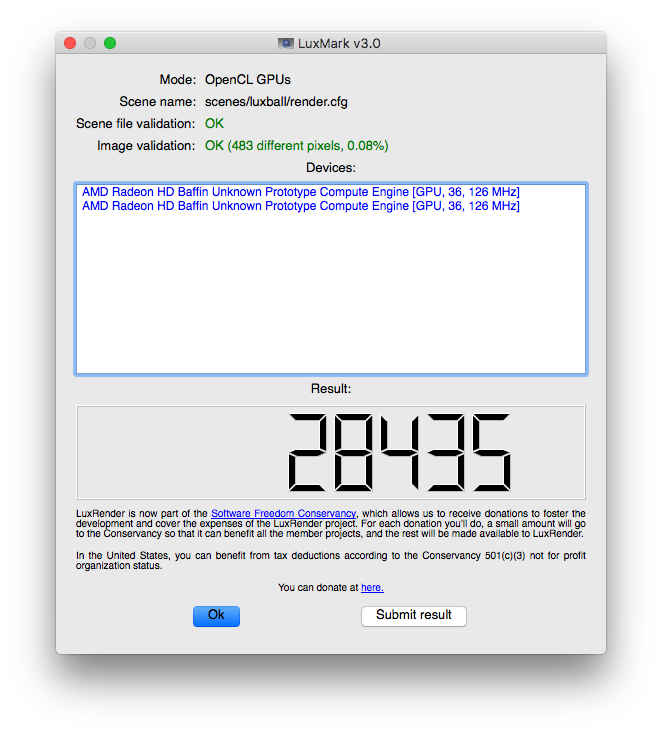Close the LuxMark window with red button

(x=70, y=43)
